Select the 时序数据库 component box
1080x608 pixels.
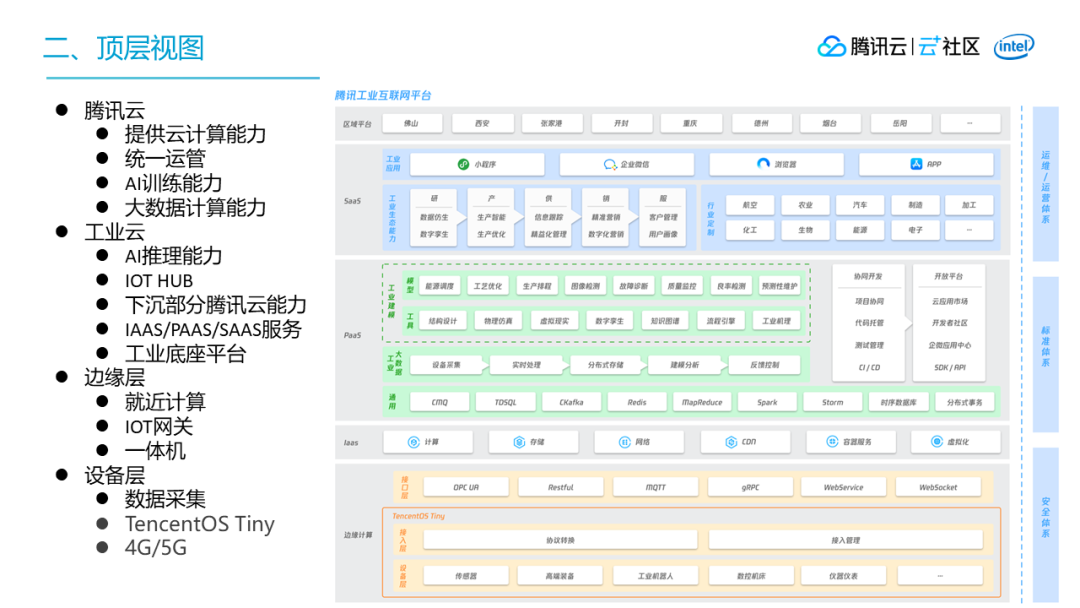[x=899, y=402]
